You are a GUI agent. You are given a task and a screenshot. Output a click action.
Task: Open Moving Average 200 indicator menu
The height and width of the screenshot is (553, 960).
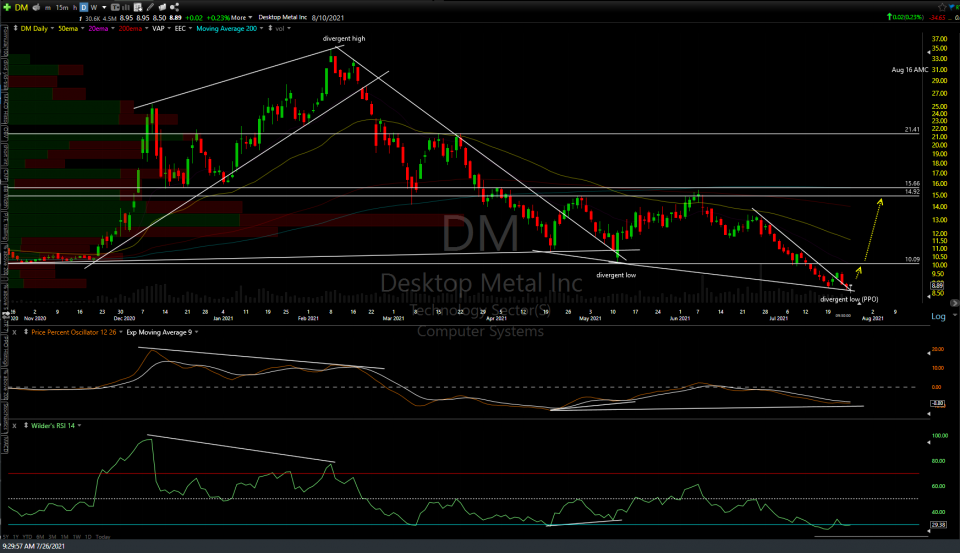[230, 28]
